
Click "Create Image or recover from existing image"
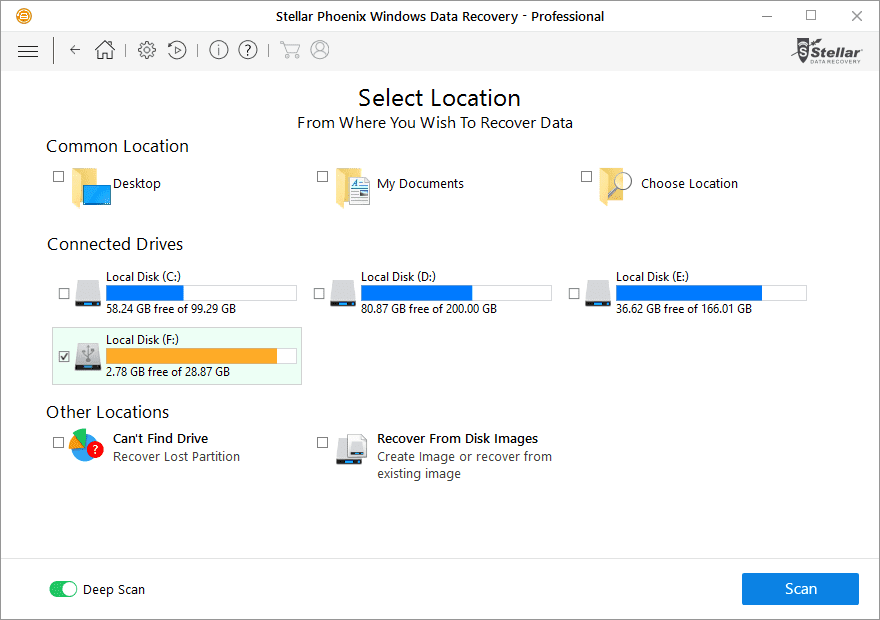(x=464, y=465)
